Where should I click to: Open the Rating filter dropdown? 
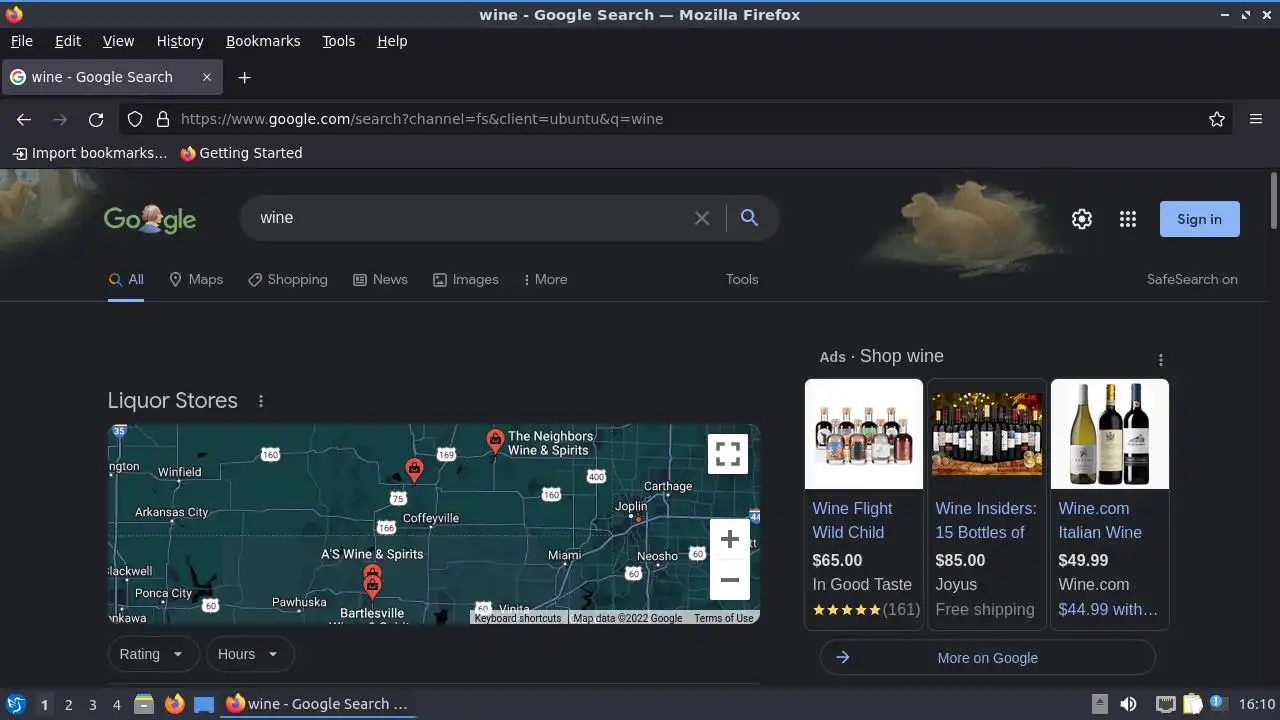point(153,654)
